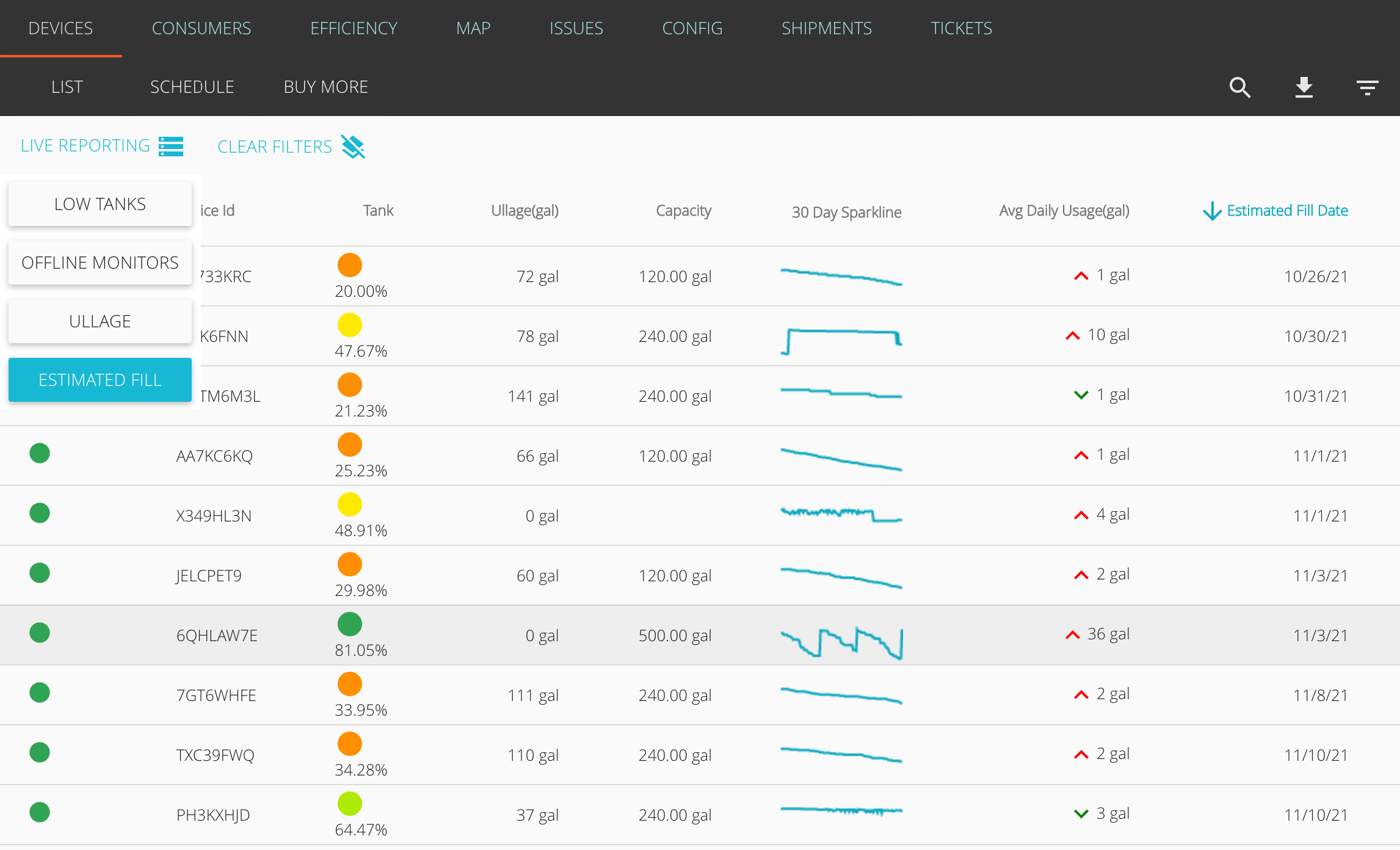Screen dimensions: 1400x850
Task: Click the Live Reporting list icon
Action: click(171, 146)
